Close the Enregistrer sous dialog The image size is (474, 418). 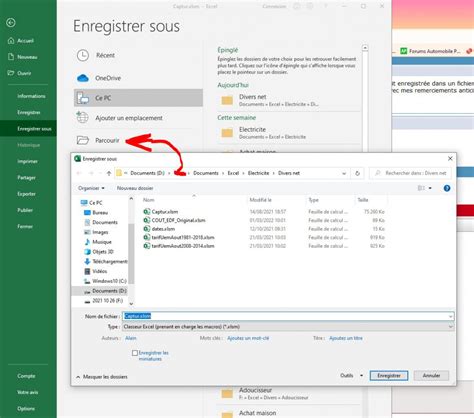[x=450, y=159]
